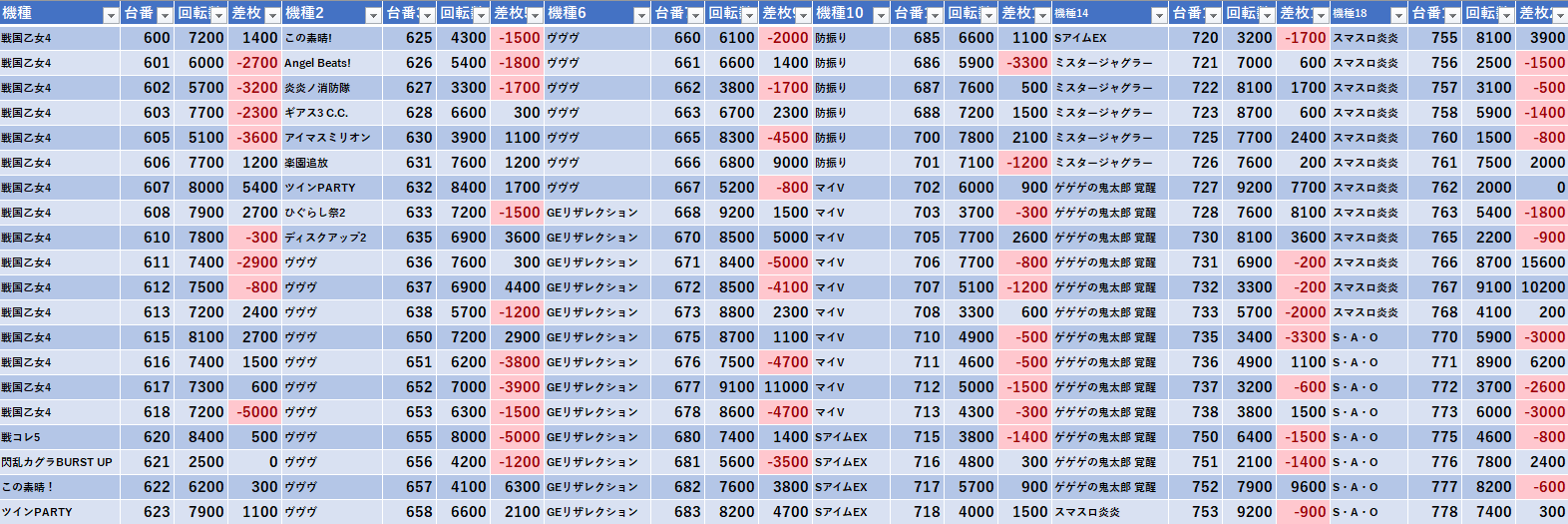Image resolution: width=1568 pixels, height=524 pixels.
Task: Click the ギアス3 C.C. cell
Action: tap(332, 113)
